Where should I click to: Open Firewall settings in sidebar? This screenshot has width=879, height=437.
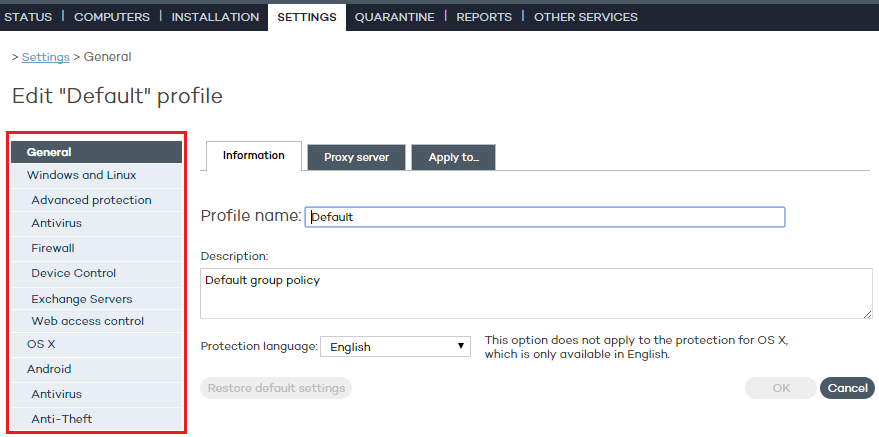point(53,248)
